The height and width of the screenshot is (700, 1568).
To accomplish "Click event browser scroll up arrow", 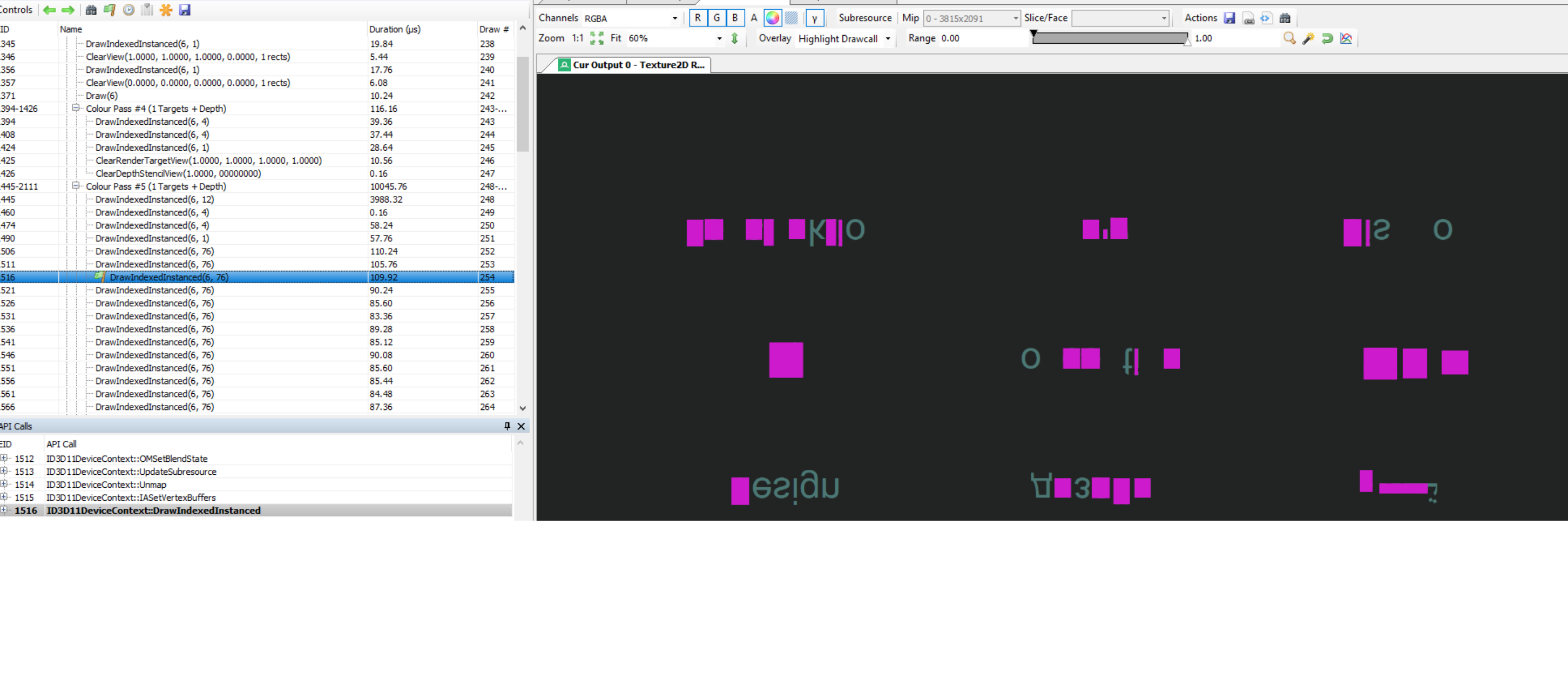I will tap(522, 28).
